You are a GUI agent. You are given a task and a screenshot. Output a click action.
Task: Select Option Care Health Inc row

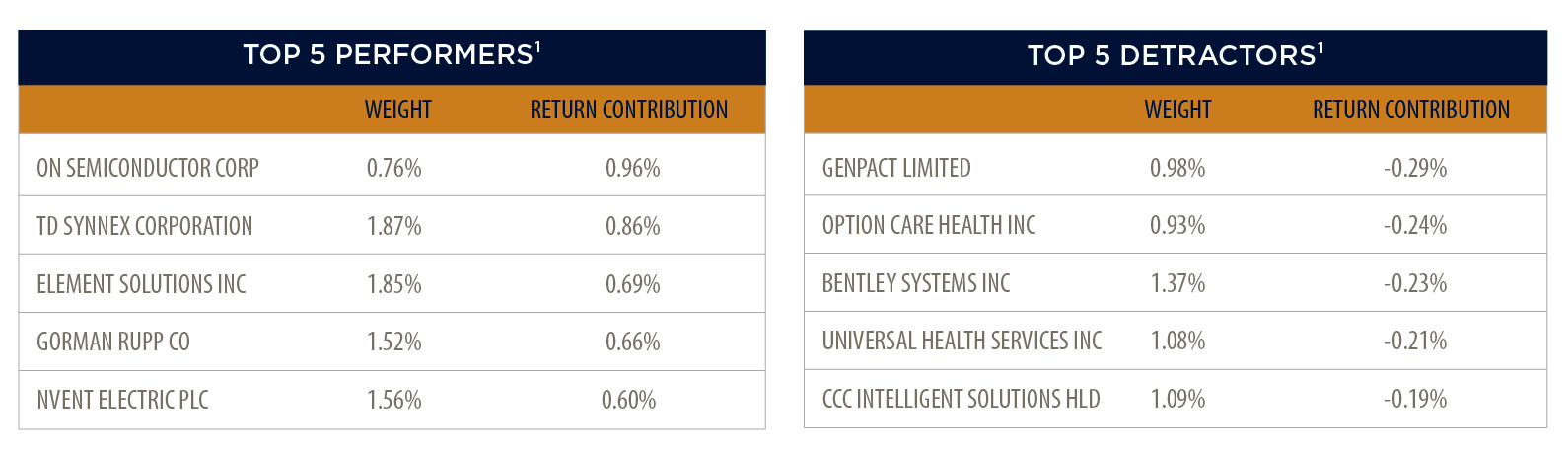tap(1175, 224)
